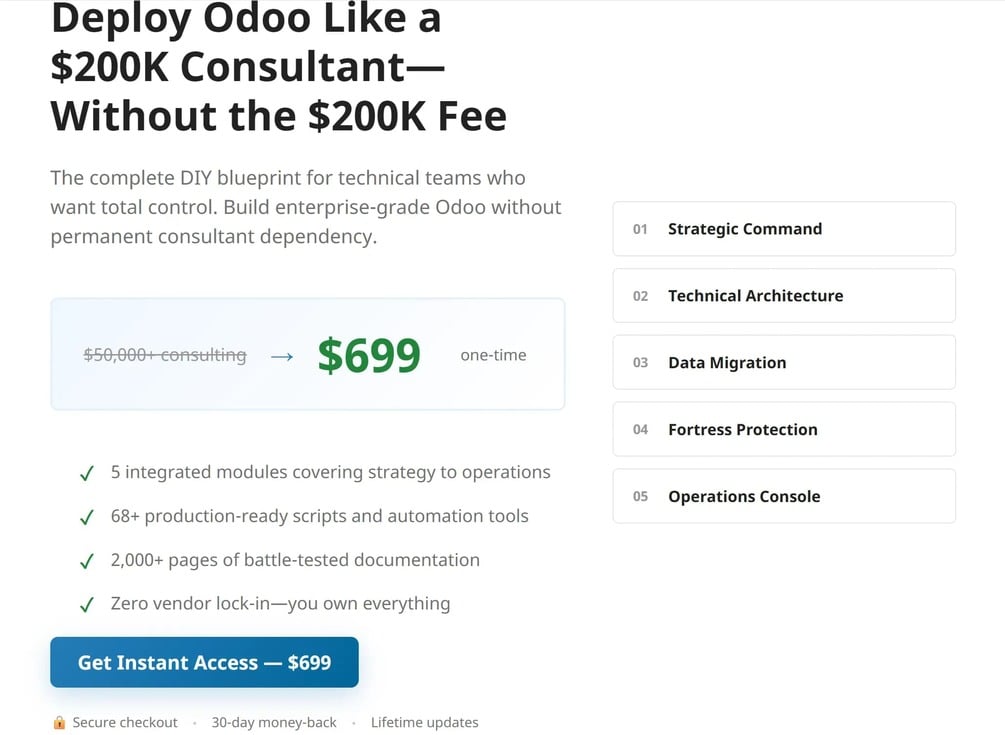This screenshot has height=735, width=1005.
Task: Click the arrow icon in the pricing box
Action: 282,356
